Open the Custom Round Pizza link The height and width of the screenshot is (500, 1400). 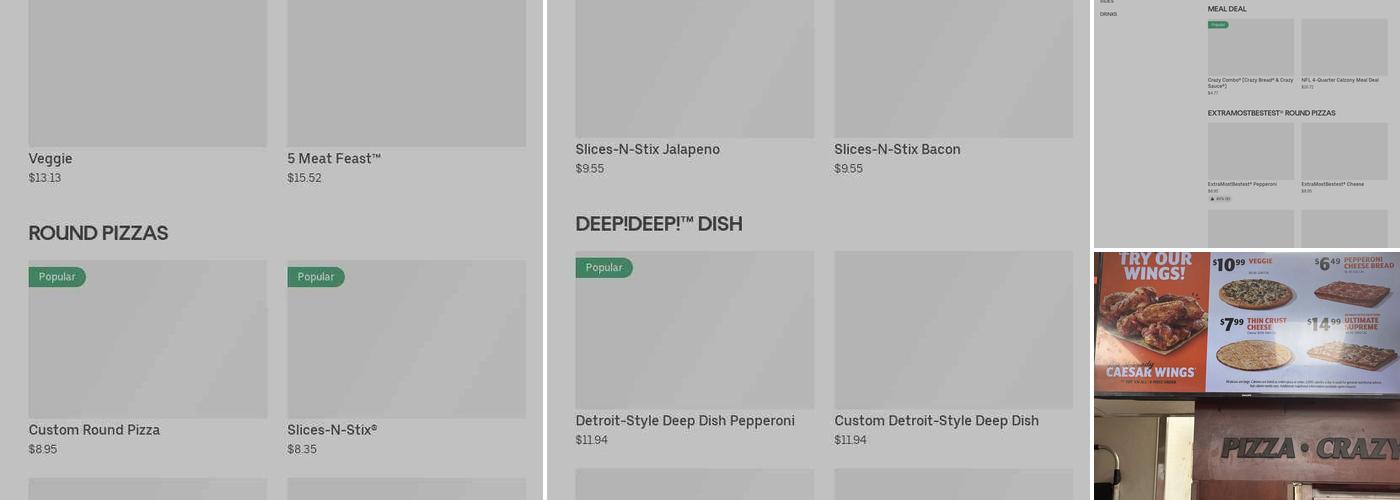(94, 430)
